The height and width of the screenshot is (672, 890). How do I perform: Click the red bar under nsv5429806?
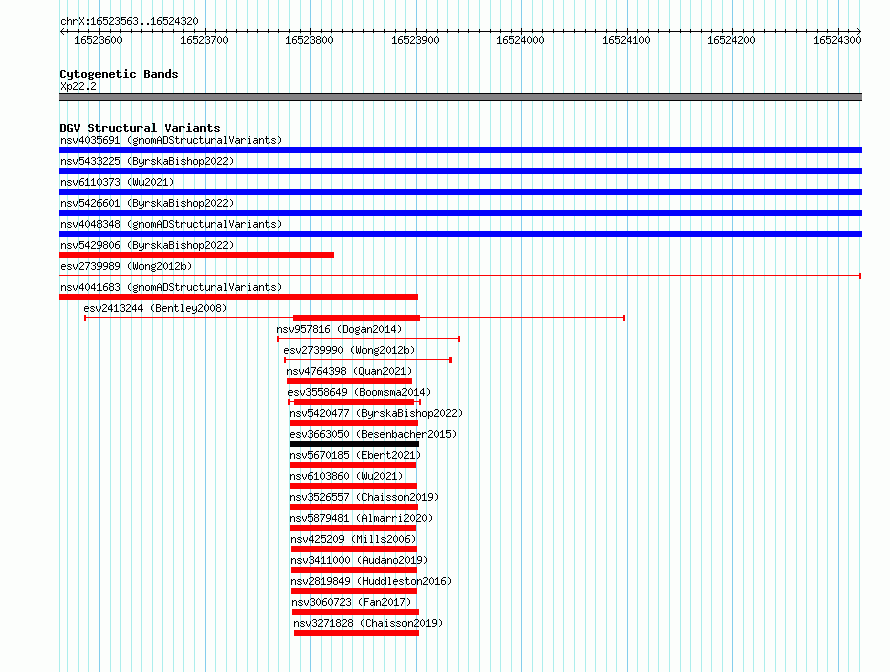pyautogui.click(x=196, y=255)
